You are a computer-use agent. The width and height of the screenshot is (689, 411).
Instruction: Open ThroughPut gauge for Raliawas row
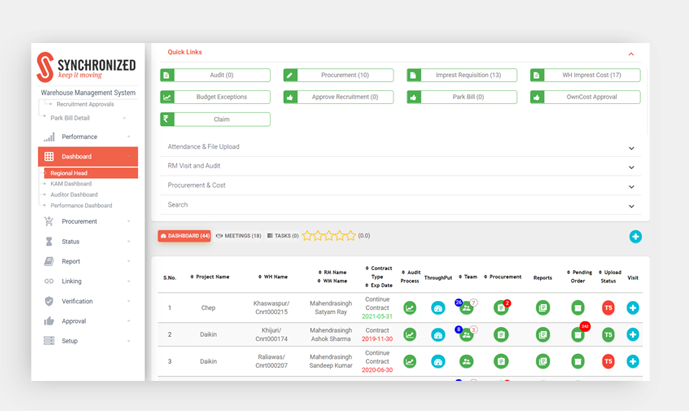[x=438, y=361]
